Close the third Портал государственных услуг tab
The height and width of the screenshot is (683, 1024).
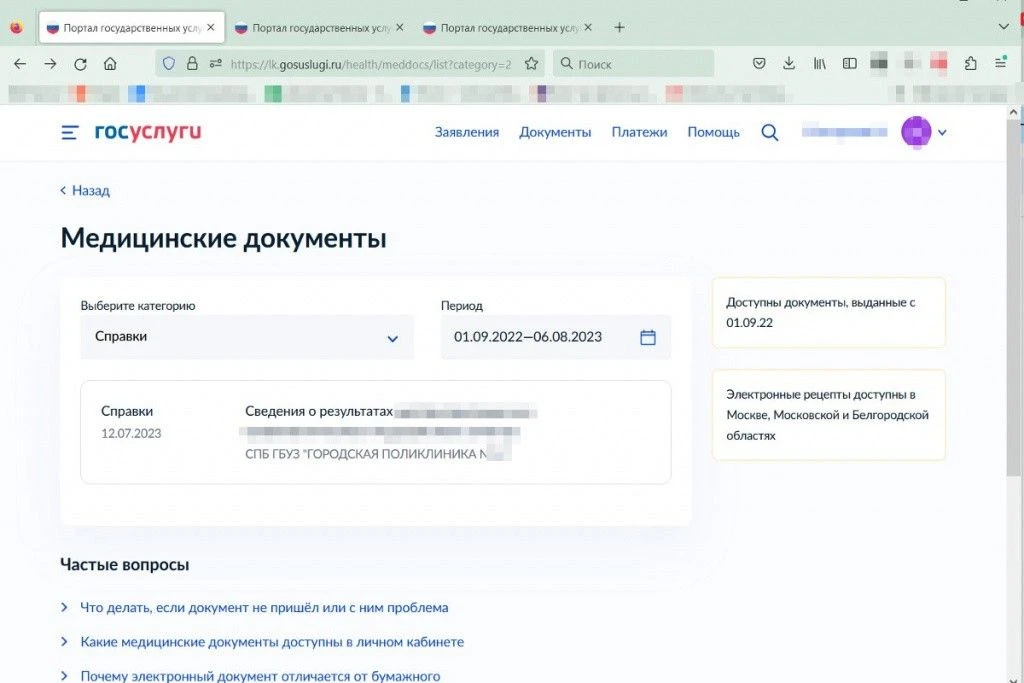click(588, 27)
